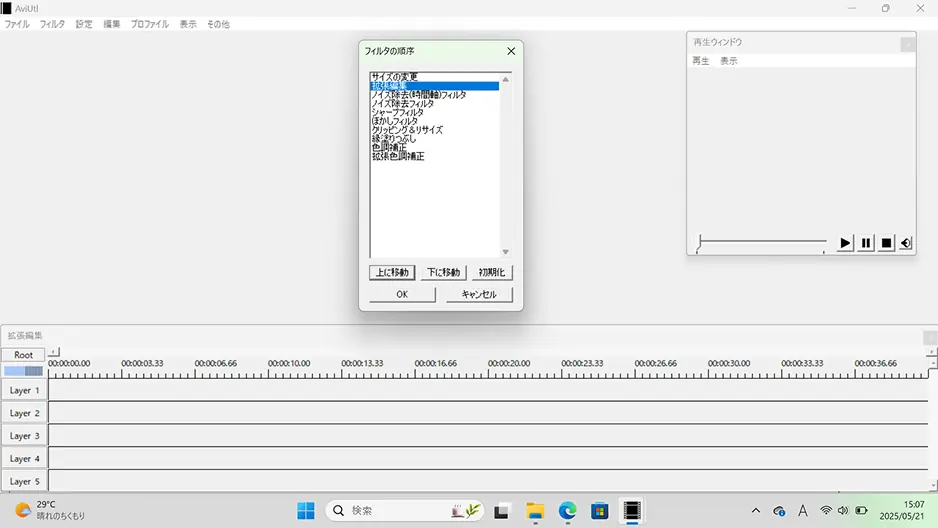Click the loop/return icon beside the stop button

pos(906,243)
